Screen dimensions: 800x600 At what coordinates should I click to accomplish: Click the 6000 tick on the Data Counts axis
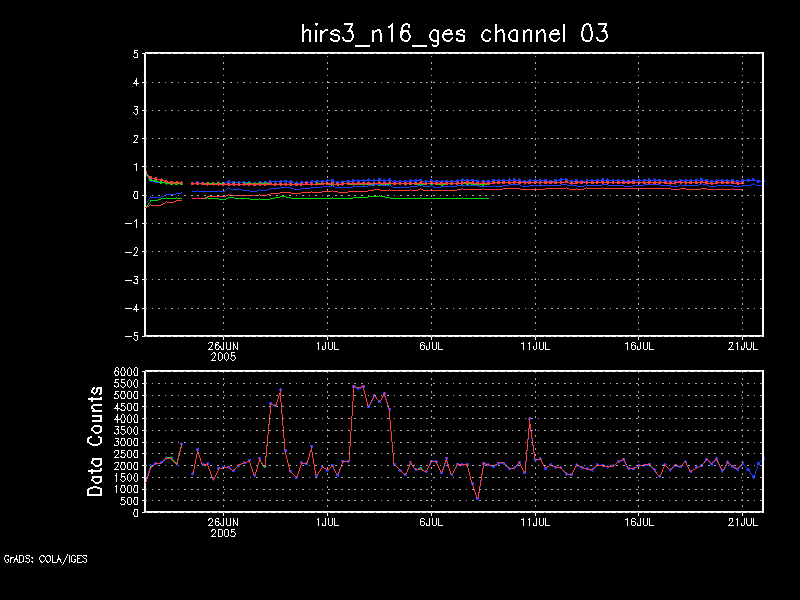pos(127,372)
